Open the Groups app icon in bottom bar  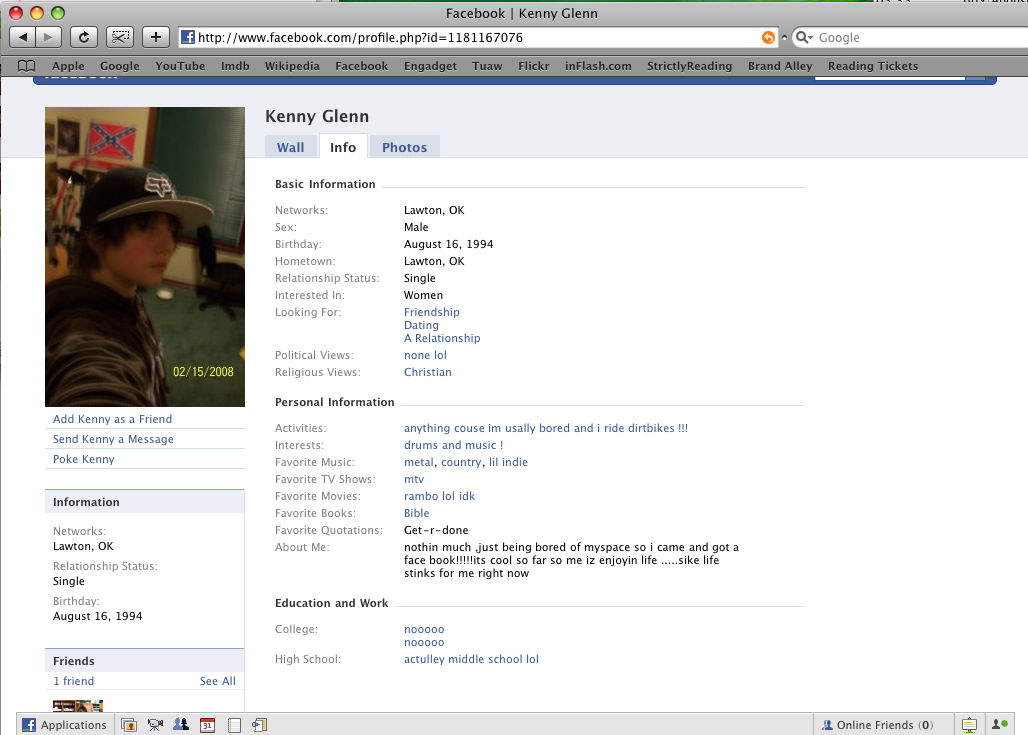pos(181,725)
